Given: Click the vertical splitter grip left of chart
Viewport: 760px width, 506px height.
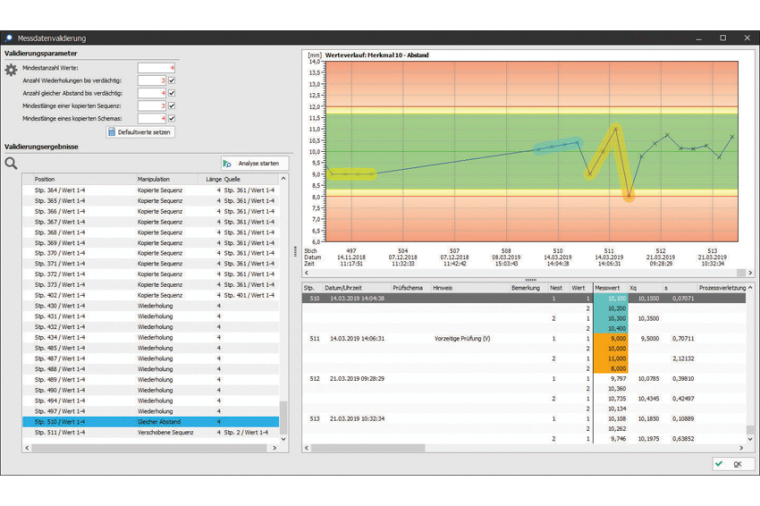Looking at the screenshot, I should pyautogui.click(x=294, y=251).
